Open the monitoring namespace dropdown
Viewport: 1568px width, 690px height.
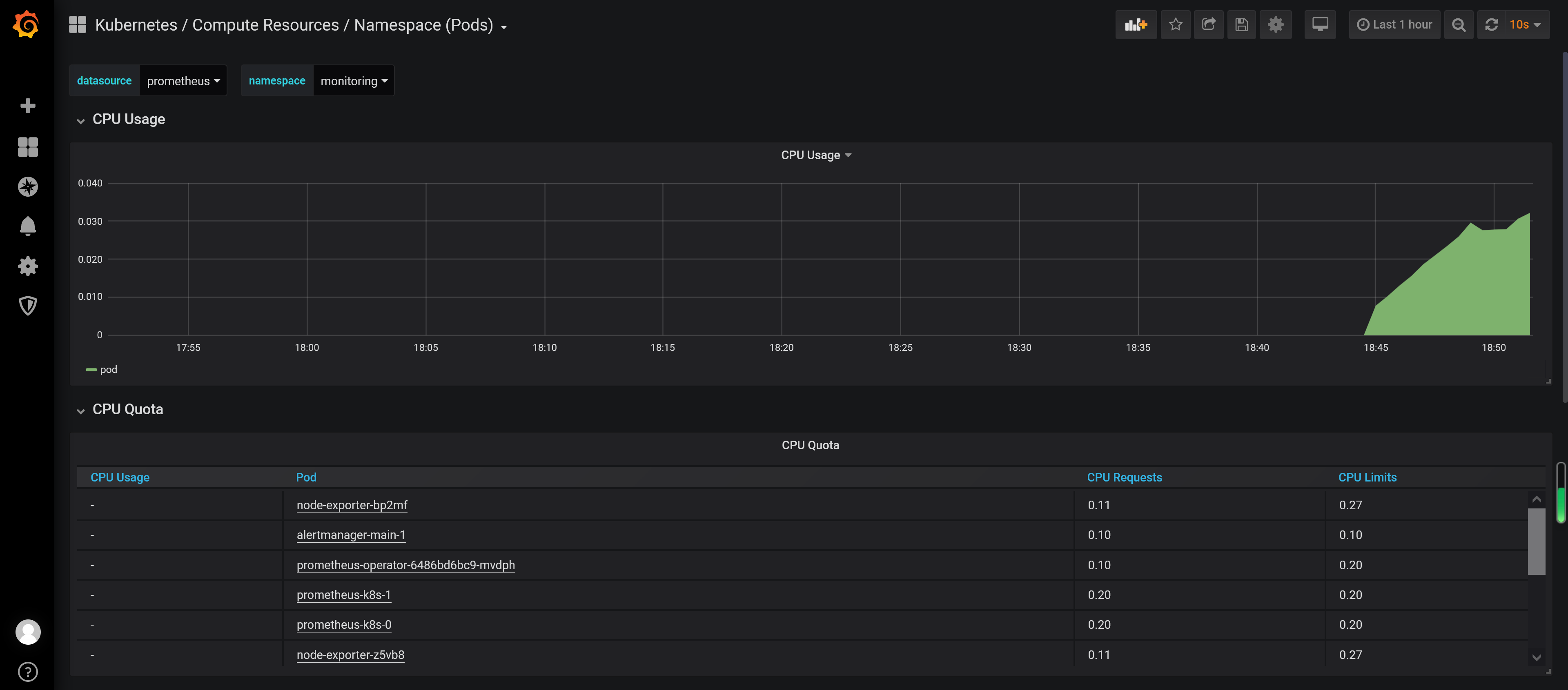pos(353,81)
